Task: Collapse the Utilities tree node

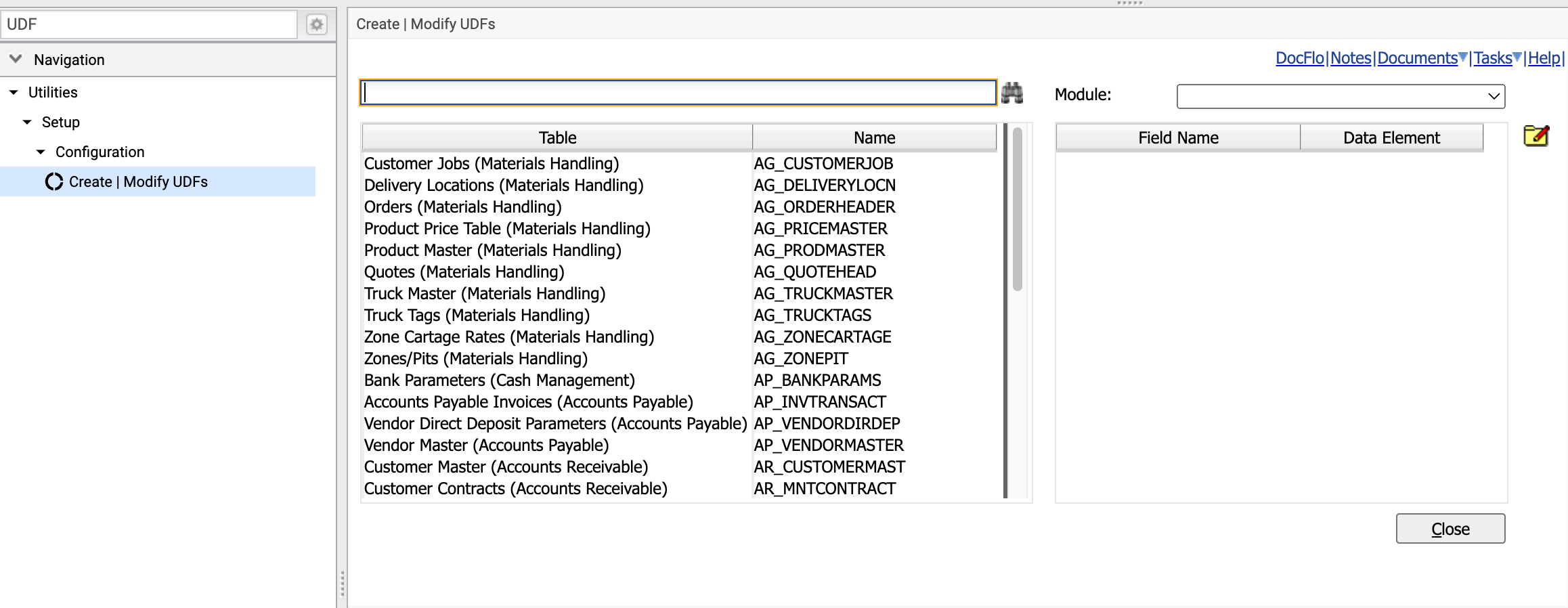Action: point(14,92)
